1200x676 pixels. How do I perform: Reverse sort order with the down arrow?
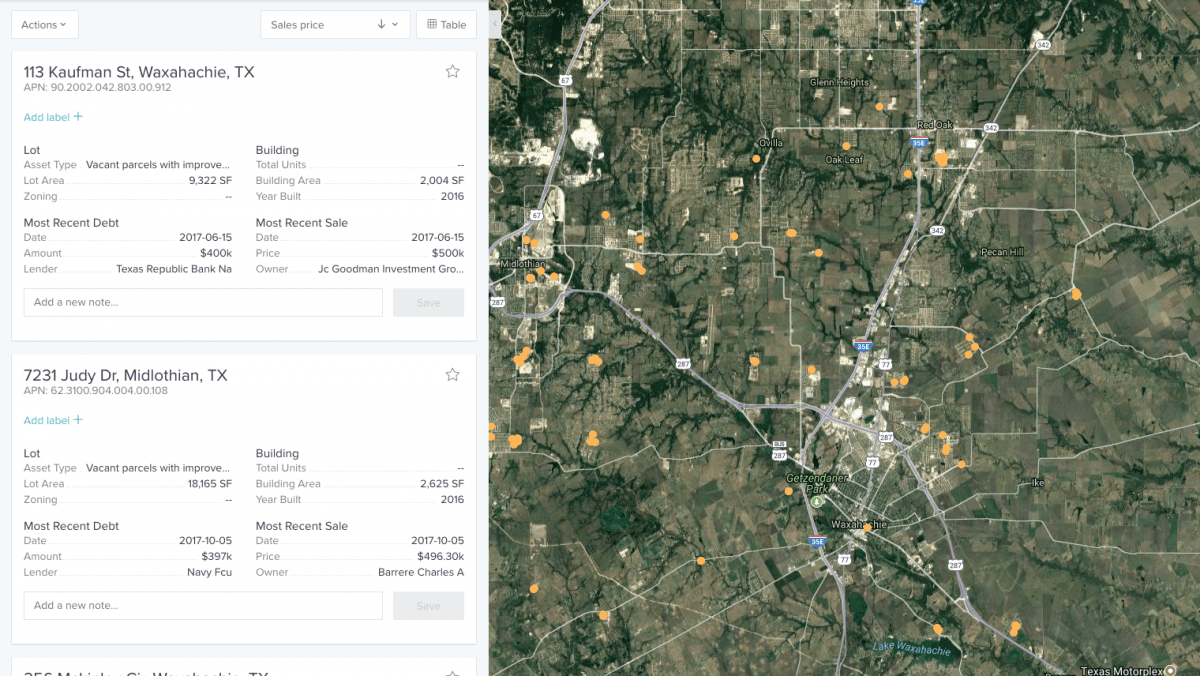pyautogui.click(x=381, y=25)
